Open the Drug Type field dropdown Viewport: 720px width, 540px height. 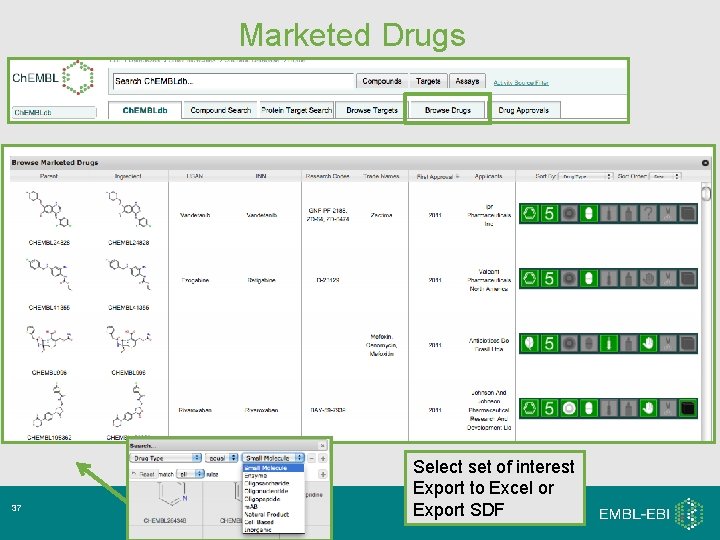point(166,458)
